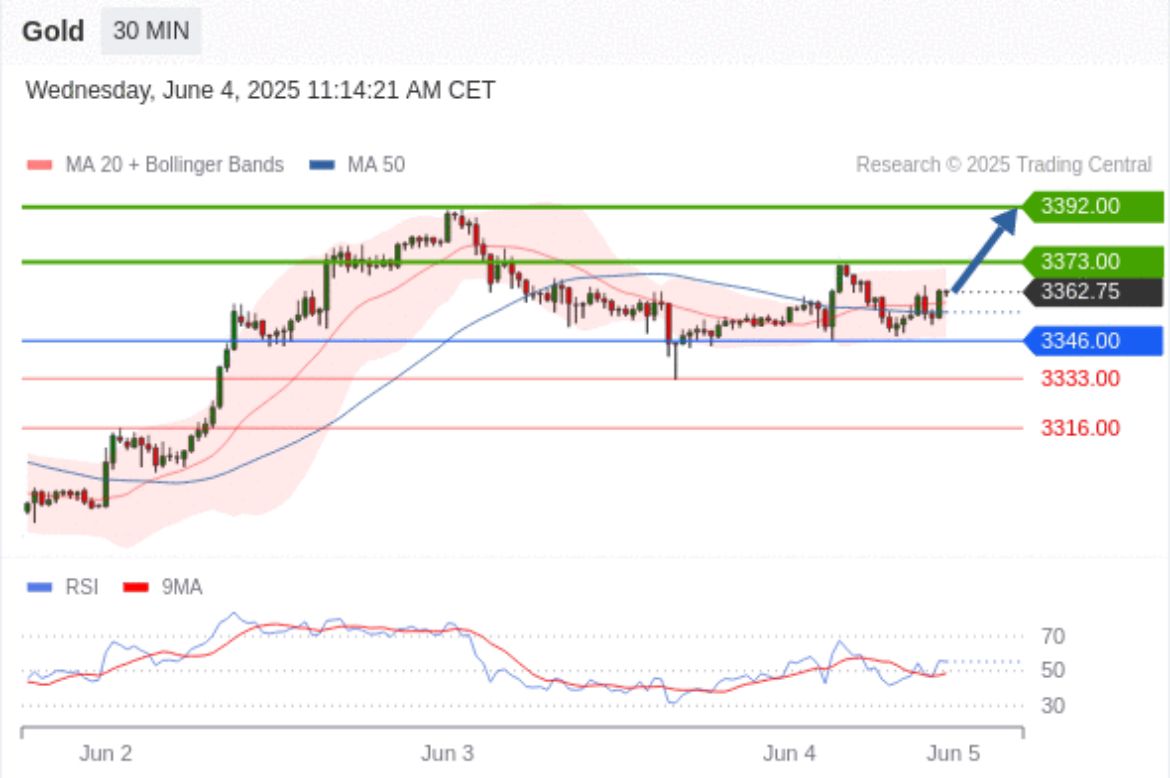1170x778 pixels.
Task: Click the red 9MA legend marker
Action: tap(136, 587)
